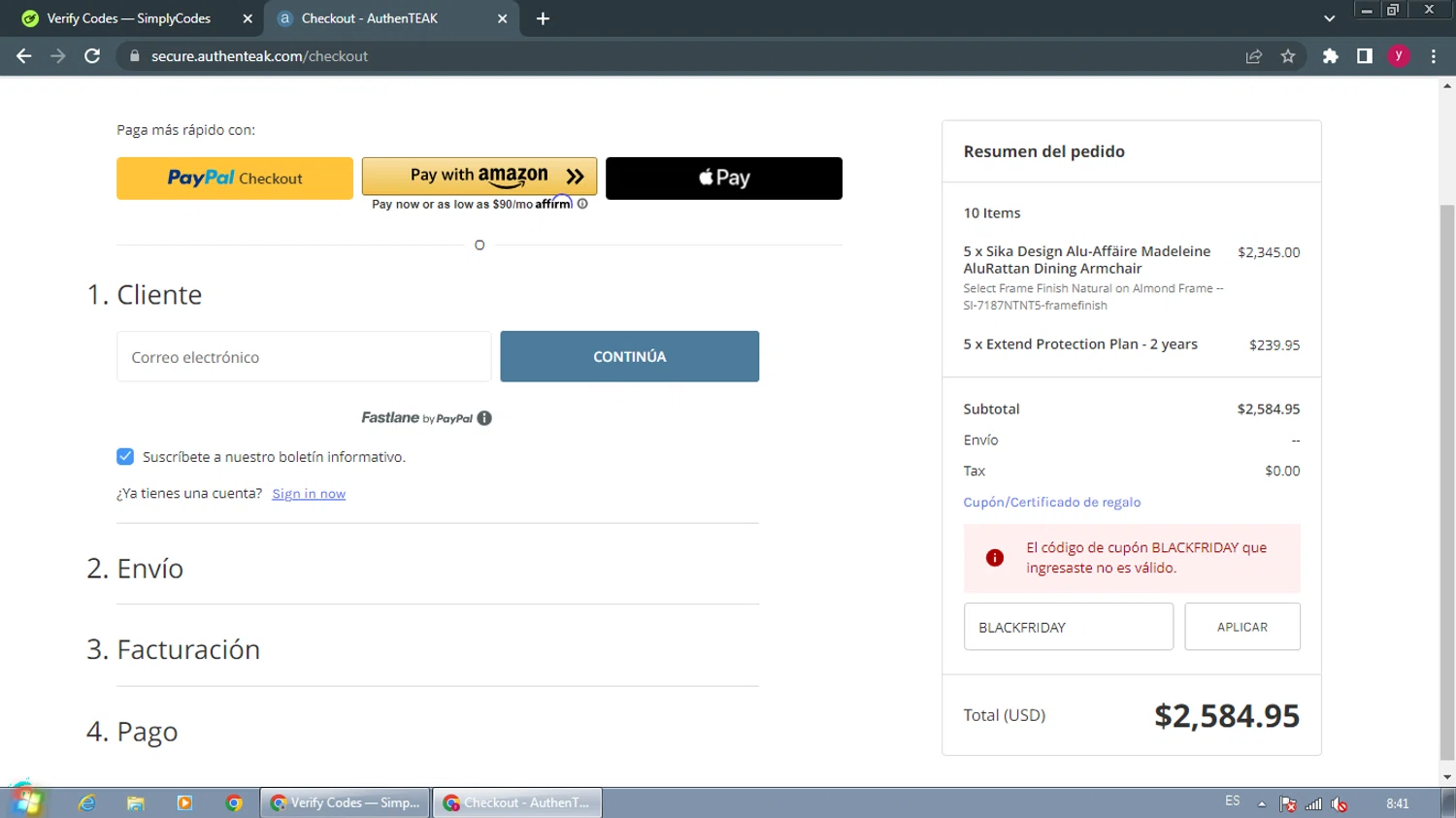Viewport: 1456px width, 818px height.
Task: Open media player taskbar icon
Action: 184,803
